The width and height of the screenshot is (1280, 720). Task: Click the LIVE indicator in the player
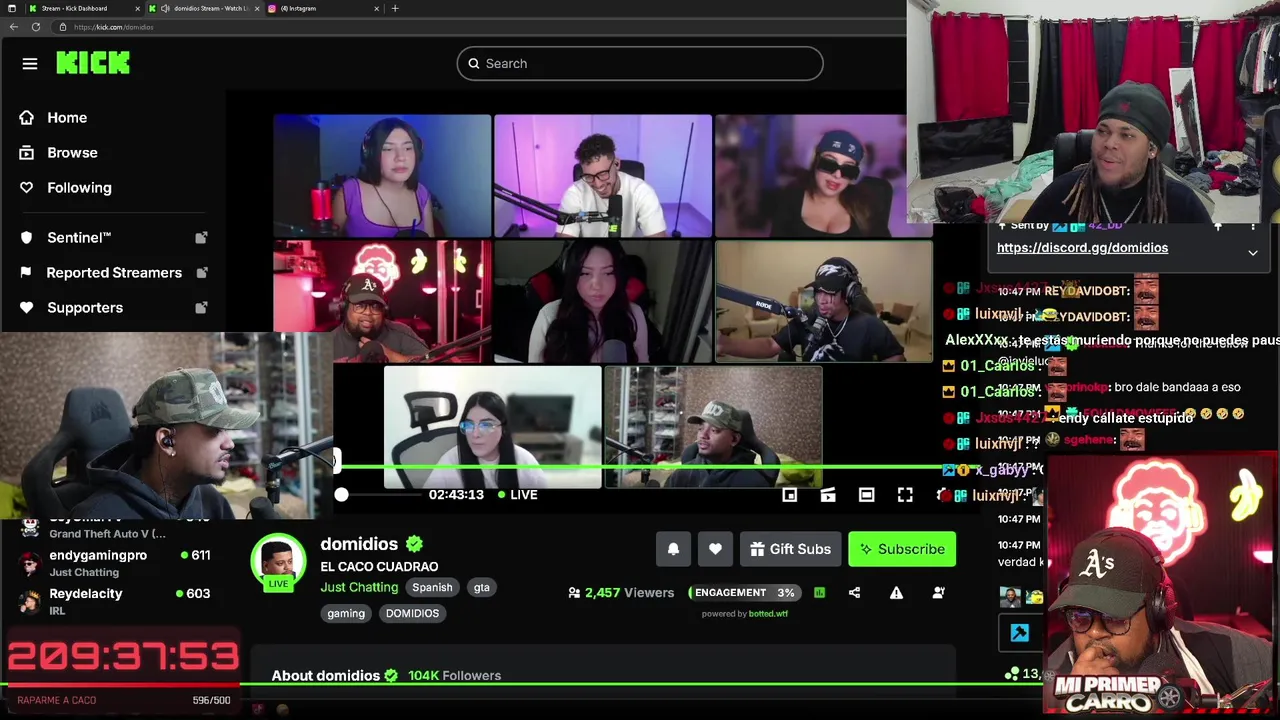click(518, 495)
